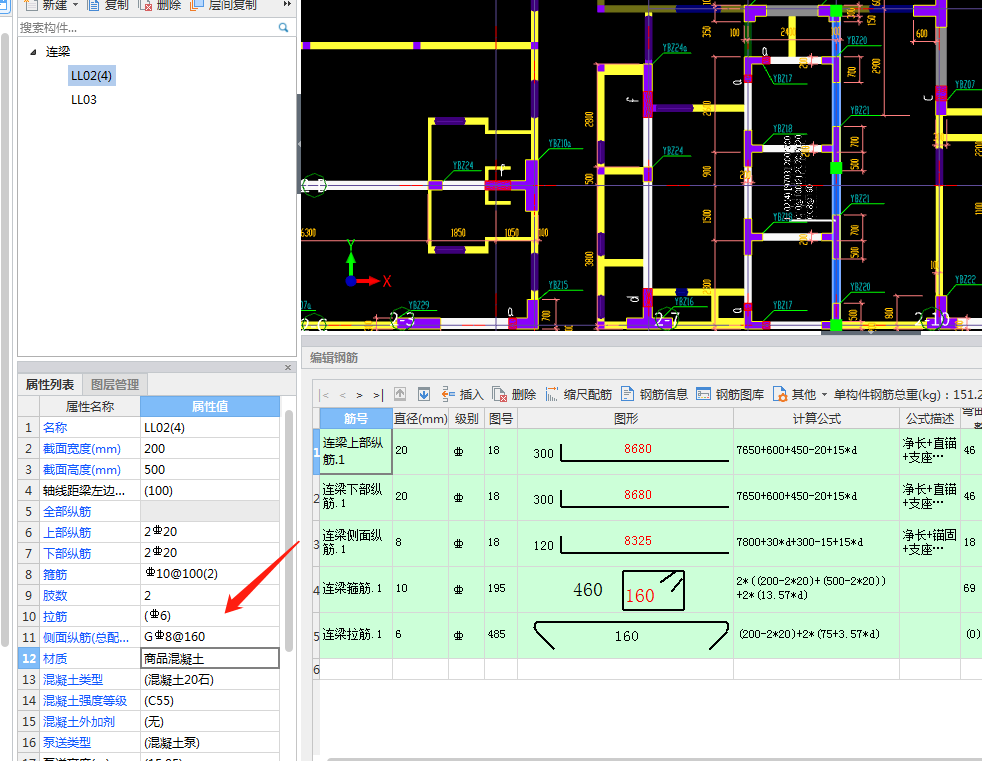Click the 计算公式 column header
The image size is (982, 761).
coord(816,418)
